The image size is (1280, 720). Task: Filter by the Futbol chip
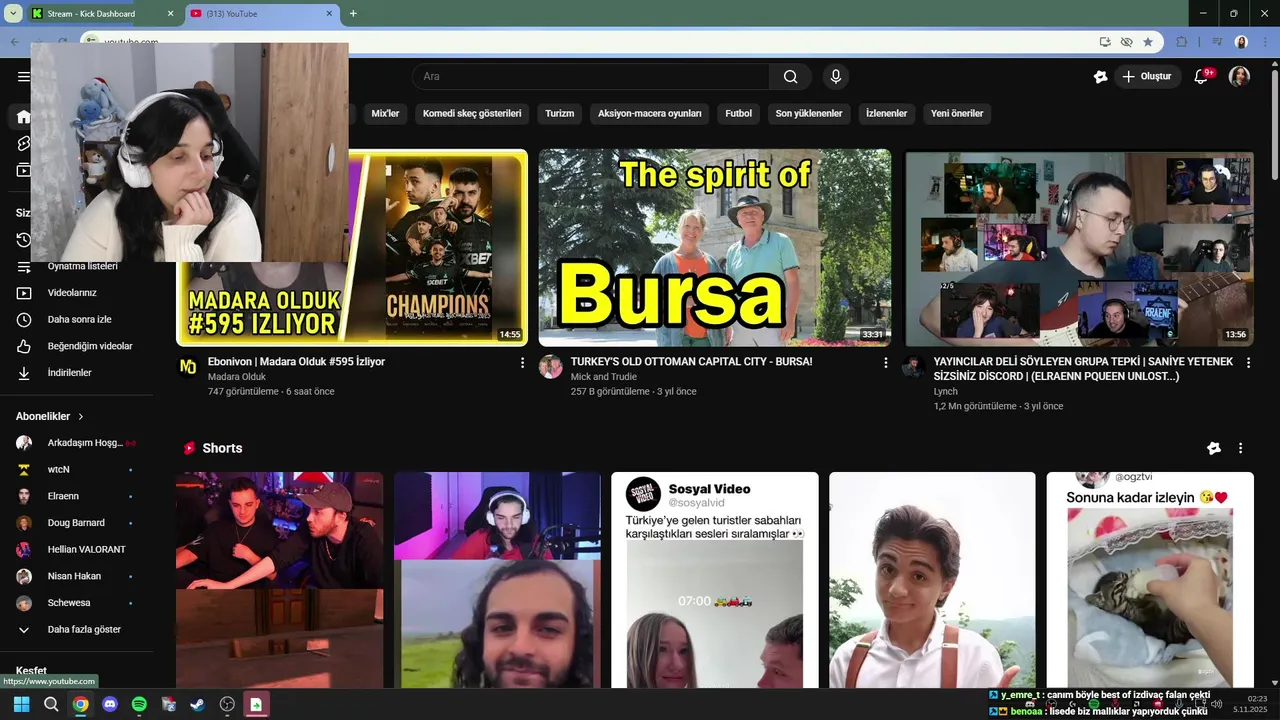click(739, 113)
